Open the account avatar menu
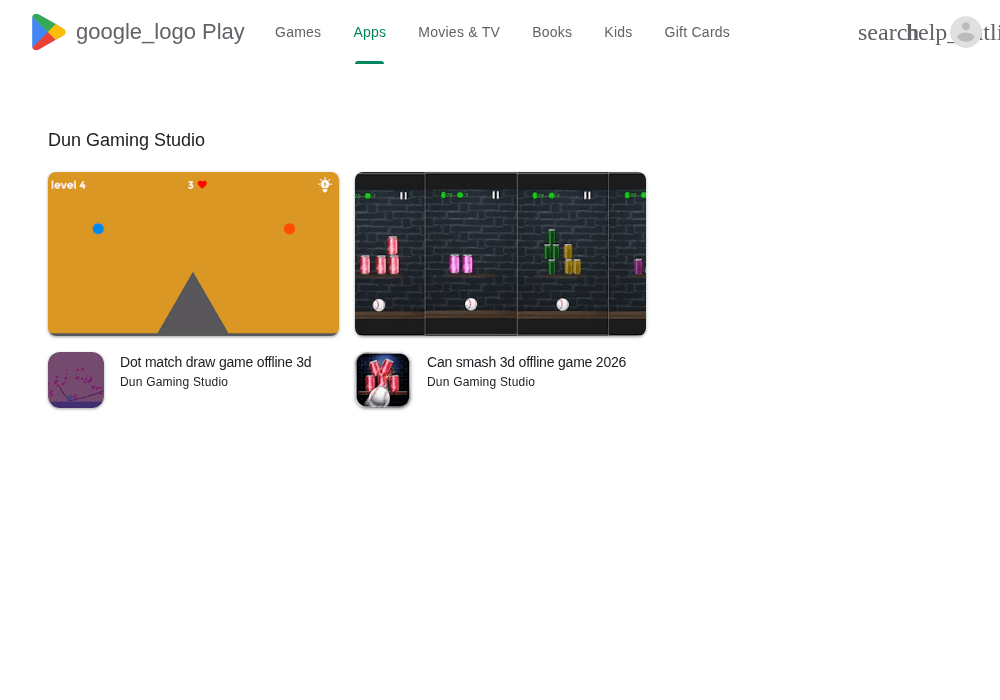The width and height of the screenshot is (1000, 700). click(x=966, y=32)
